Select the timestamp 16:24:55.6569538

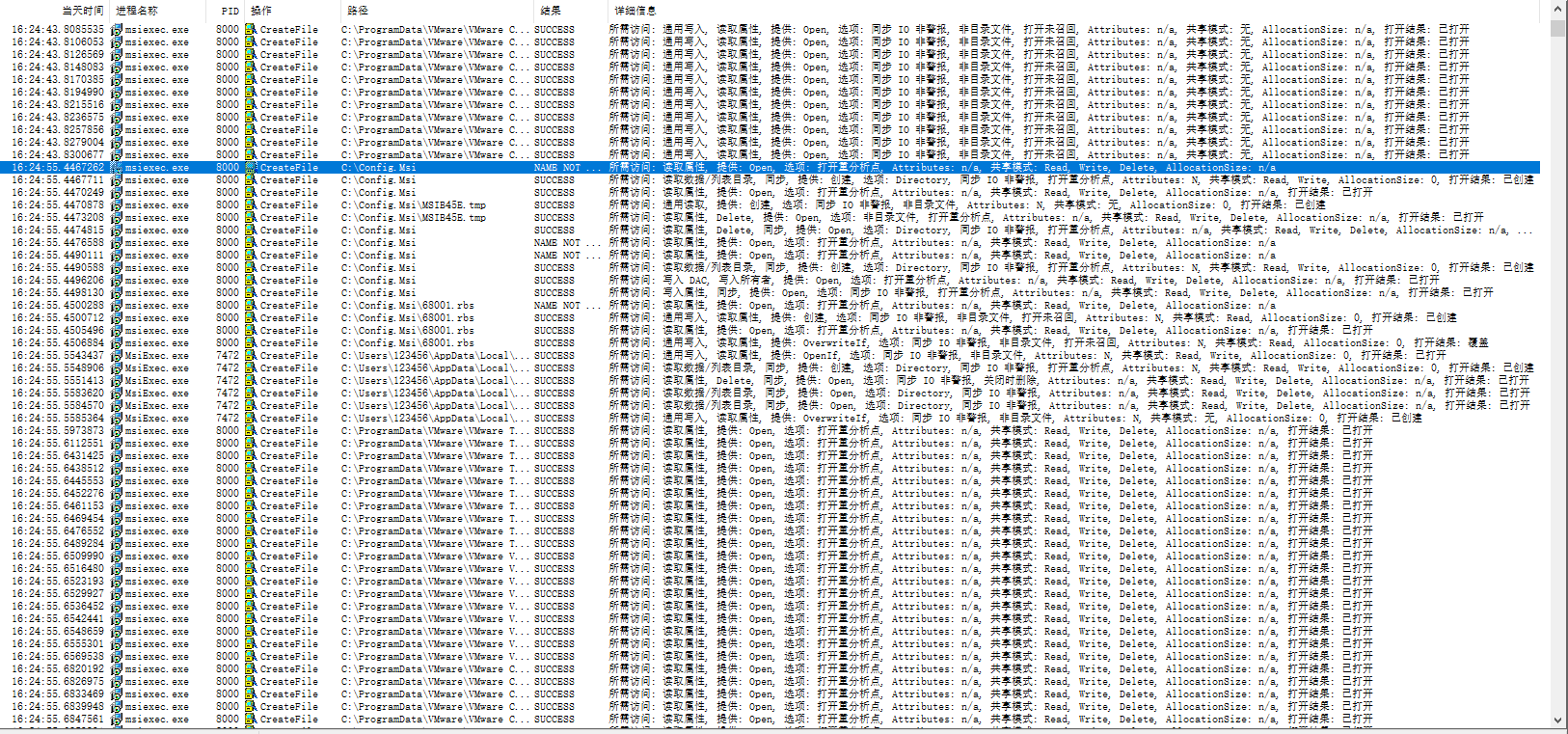pyautogui.click(x=58, y=656)
